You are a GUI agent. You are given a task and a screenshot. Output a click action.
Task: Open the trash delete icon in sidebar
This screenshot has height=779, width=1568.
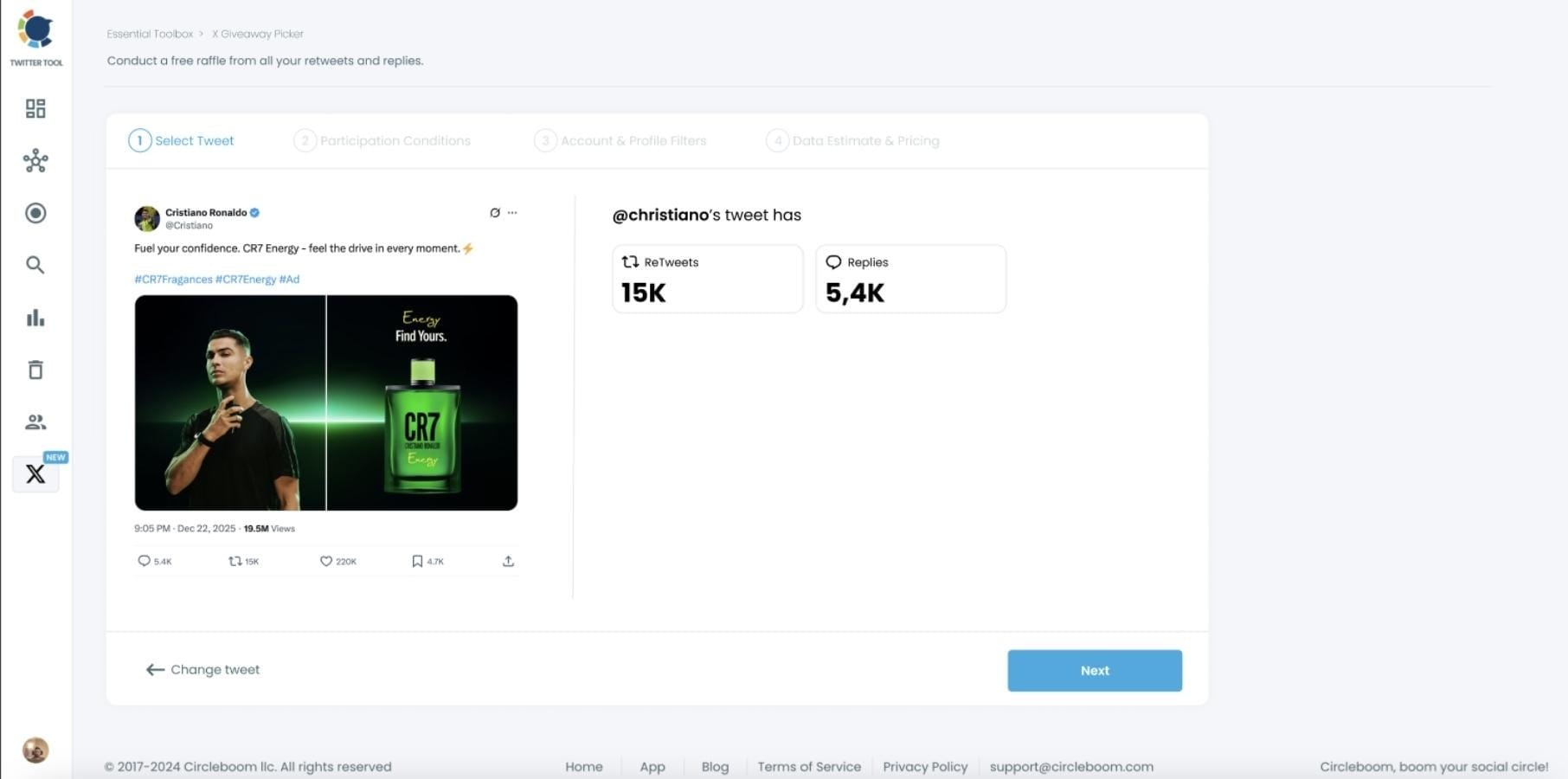[x=35, y=370]
